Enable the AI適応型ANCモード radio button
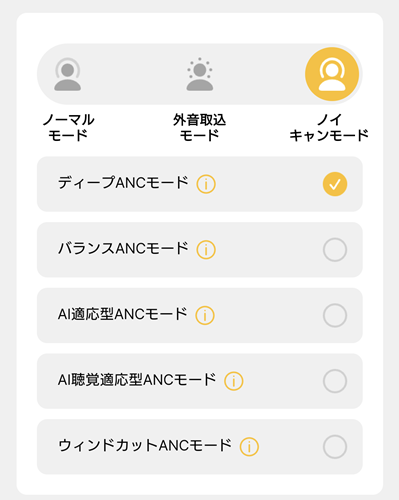The image size is (399, 500). point(335,315)
